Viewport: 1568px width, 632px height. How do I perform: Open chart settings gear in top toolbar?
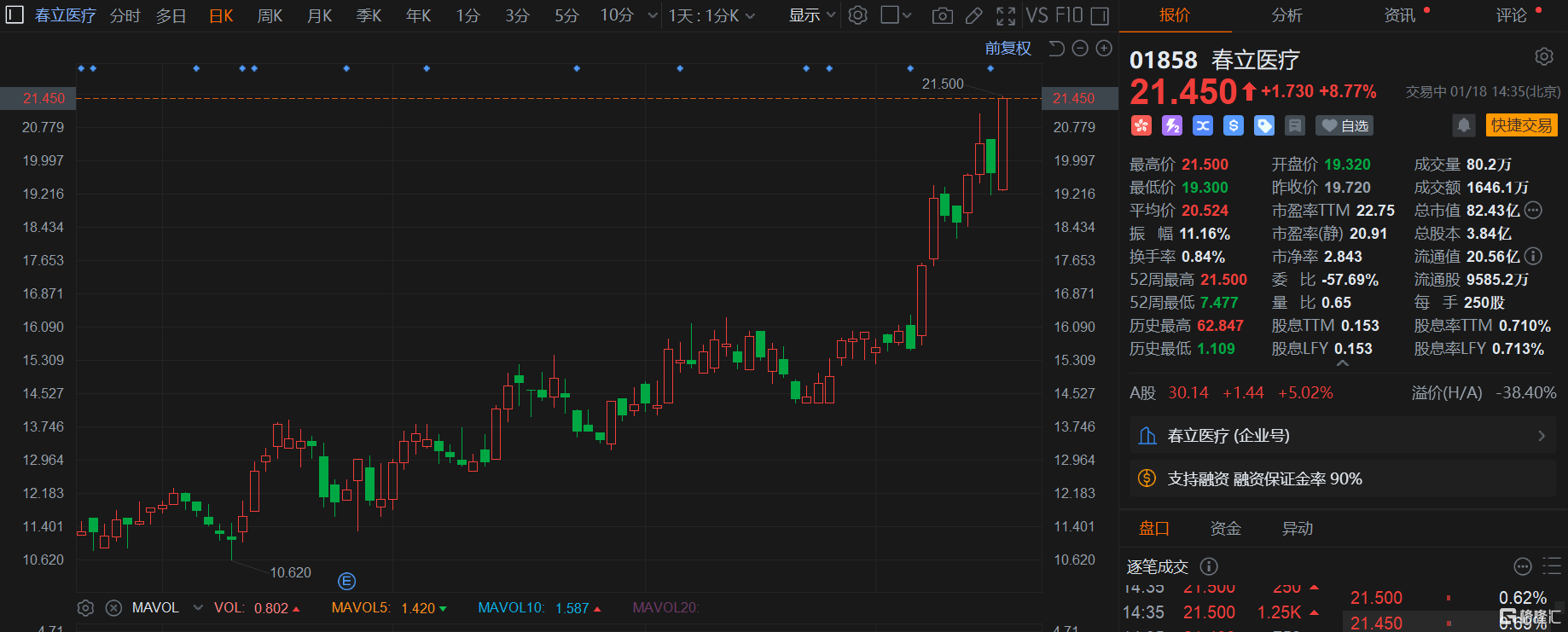858,15
